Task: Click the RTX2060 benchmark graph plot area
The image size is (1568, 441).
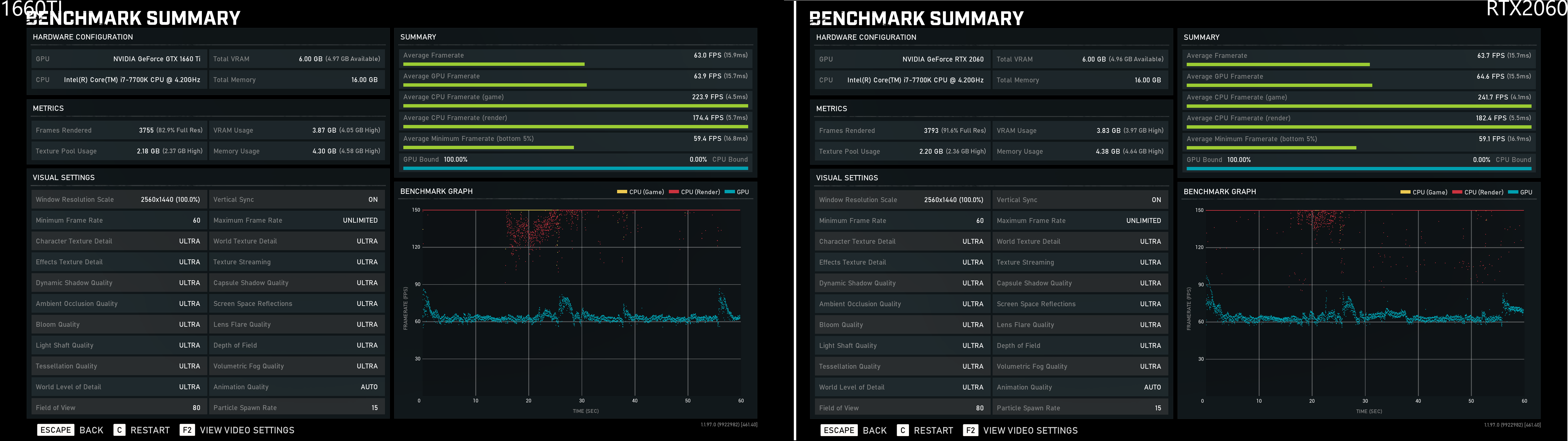Action: click(x=1365, y=303)
